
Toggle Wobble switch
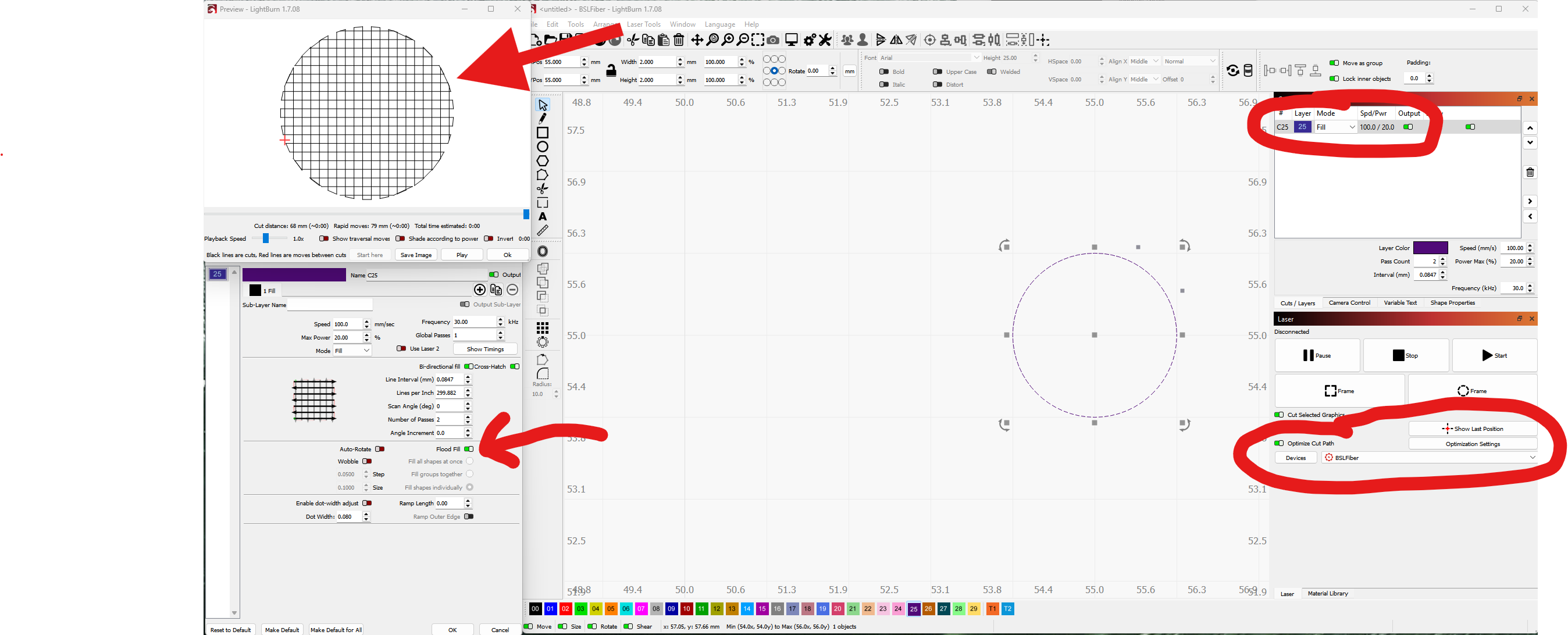(x=367, y=462)
